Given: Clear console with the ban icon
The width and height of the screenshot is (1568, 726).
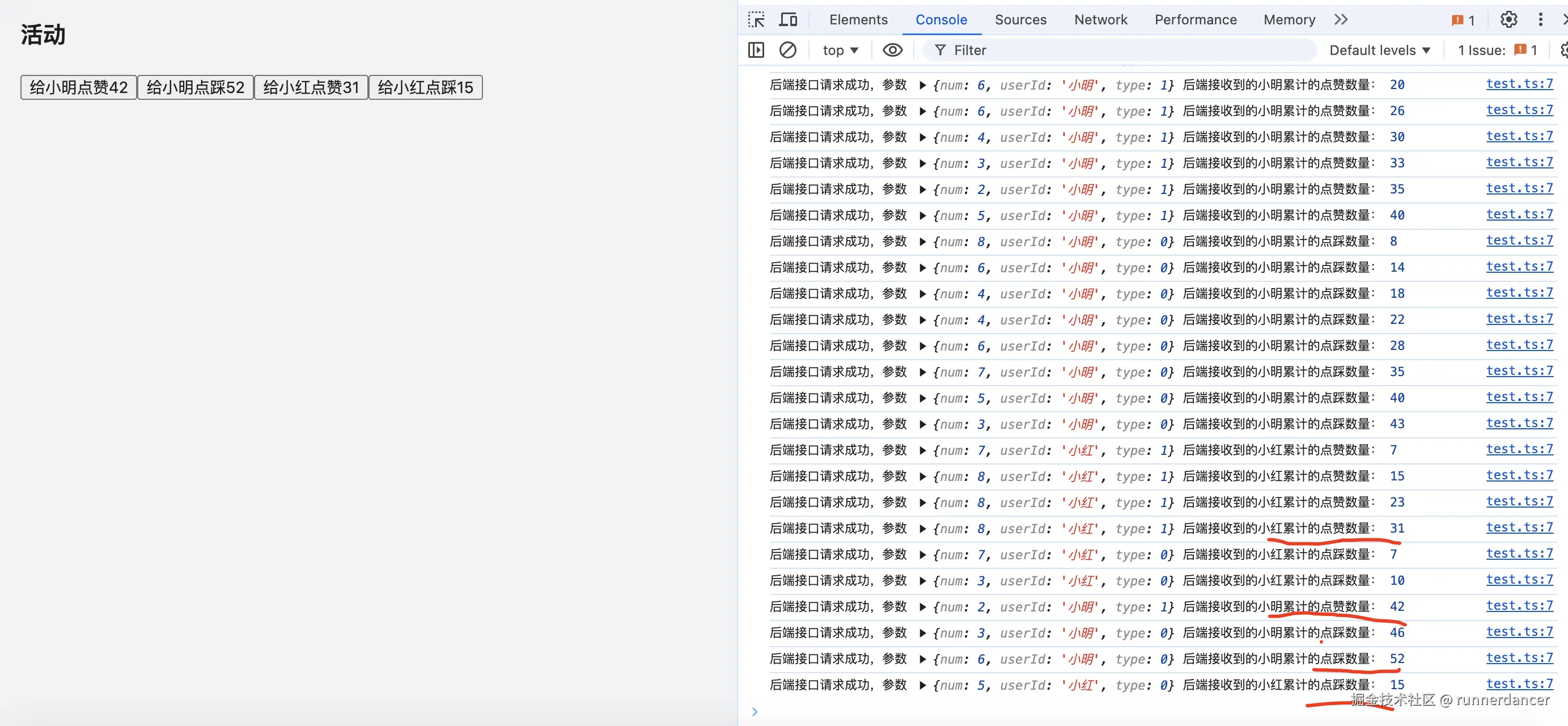Looking at the screenshot, I should [x=787, y=50].
